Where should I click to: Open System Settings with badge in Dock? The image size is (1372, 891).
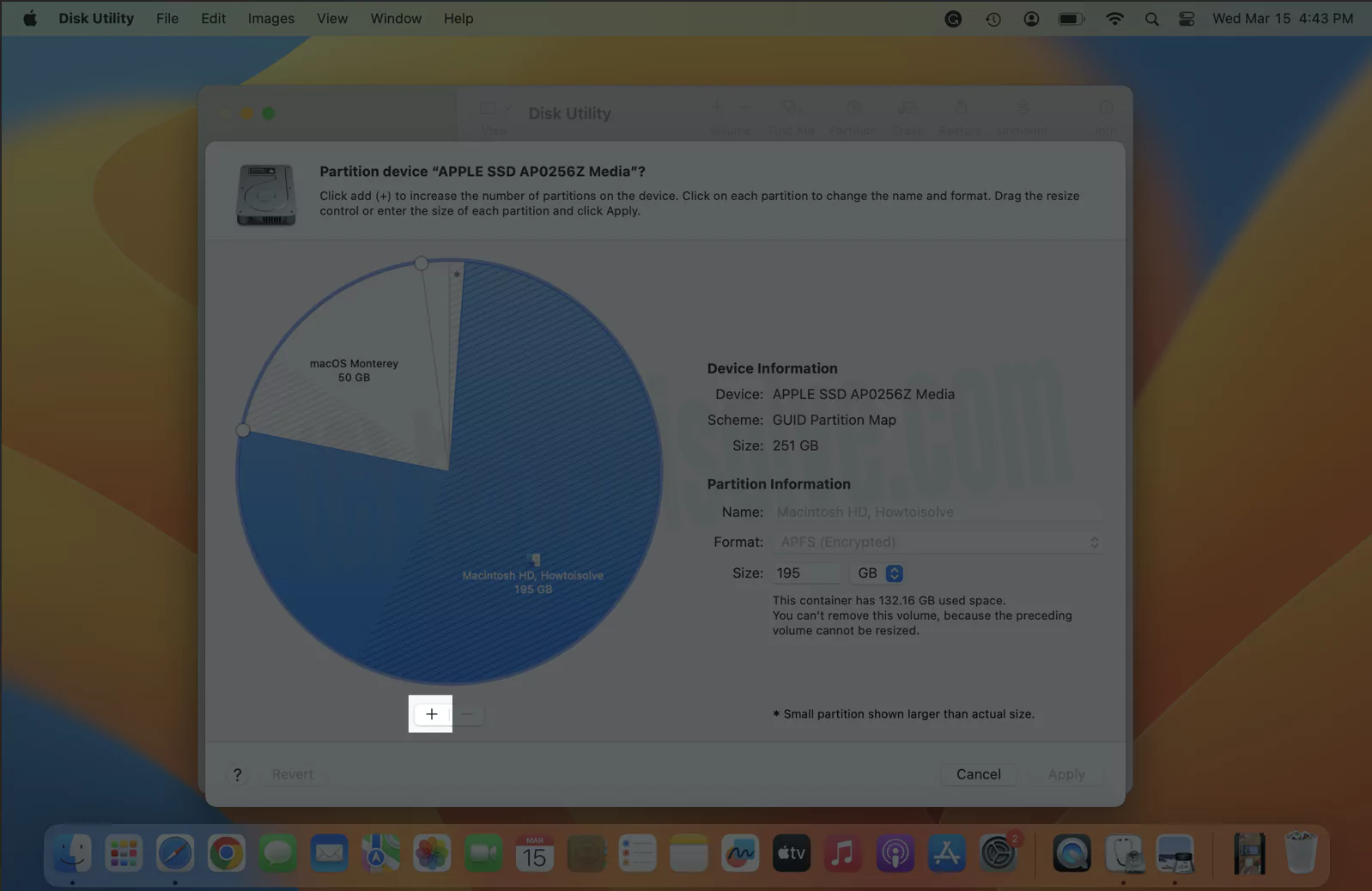pyautogui.click(x=999, y=854)
